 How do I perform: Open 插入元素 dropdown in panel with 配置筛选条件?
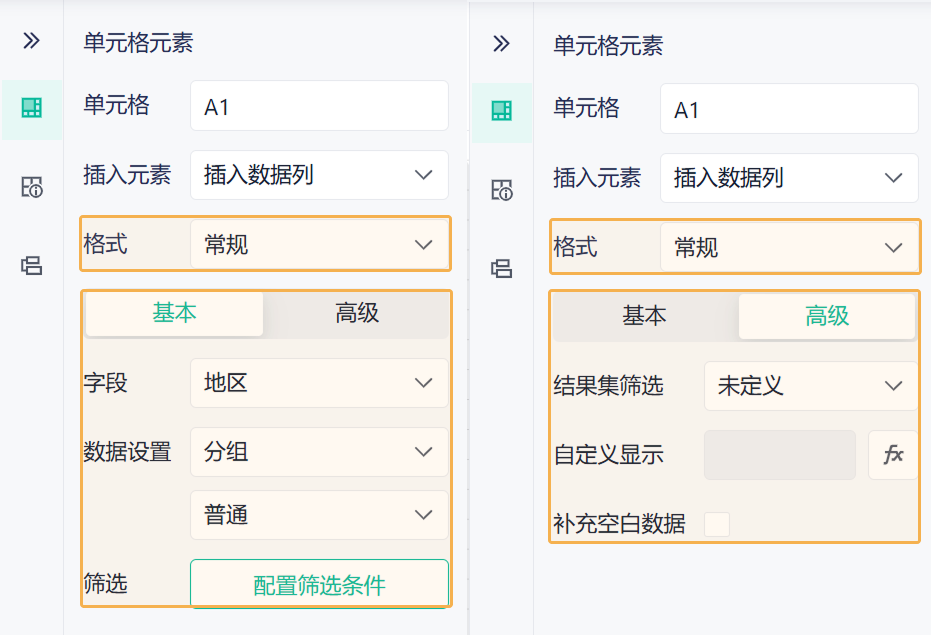pos(319,176)
